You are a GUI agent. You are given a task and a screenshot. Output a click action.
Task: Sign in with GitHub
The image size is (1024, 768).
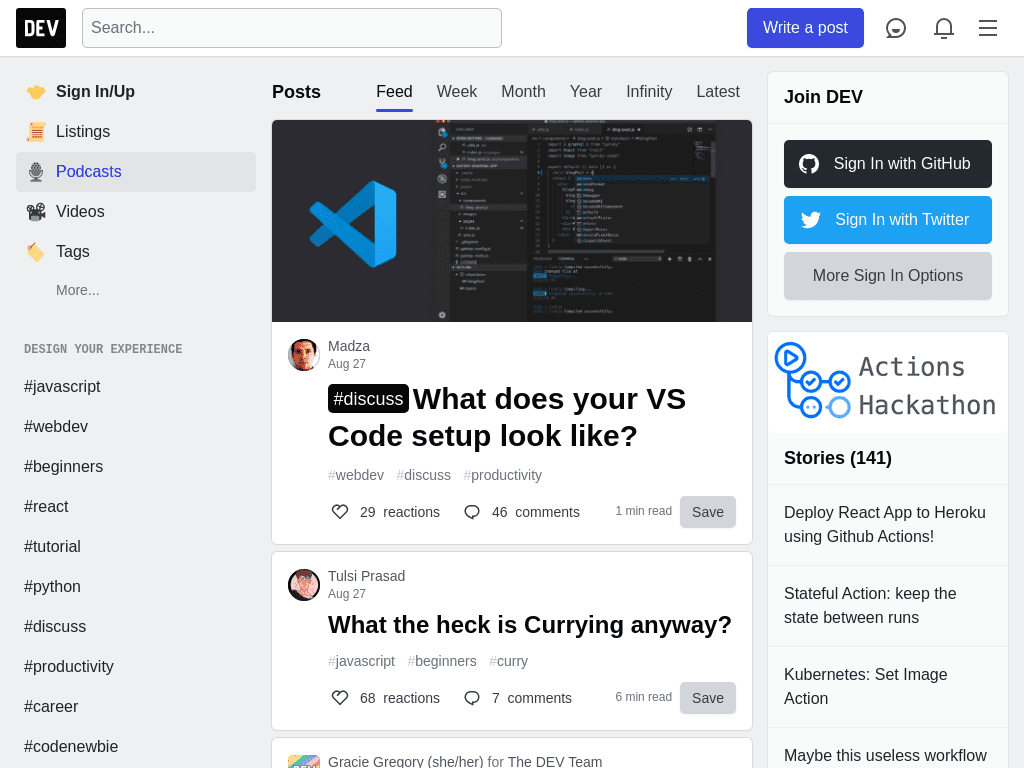pos(888,164)
